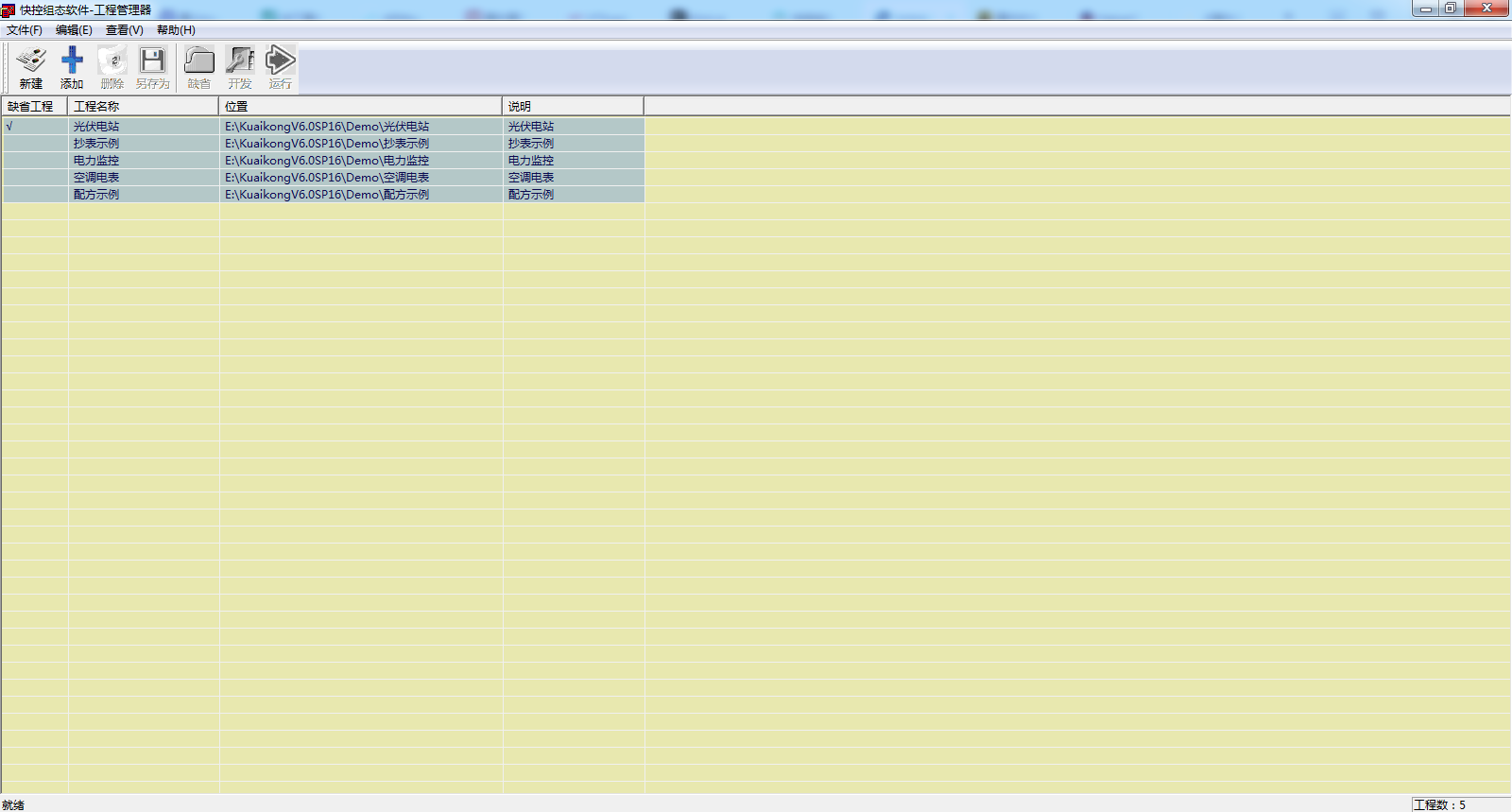The width and height of the screenshot is (1512, 812).
Task: Close the 工程管理器 window
Action: (x=1486, y=9)
